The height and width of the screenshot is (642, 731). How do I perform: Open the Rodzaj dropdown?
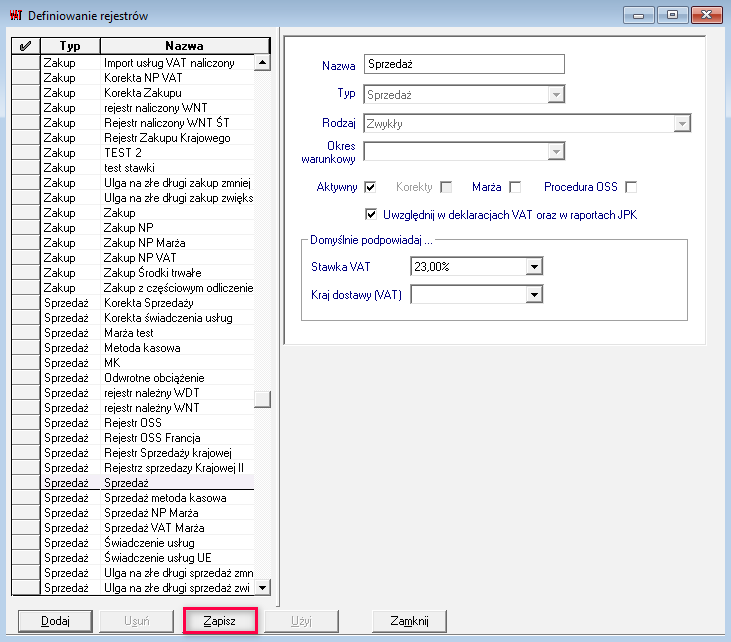click(x=682, y=124)
